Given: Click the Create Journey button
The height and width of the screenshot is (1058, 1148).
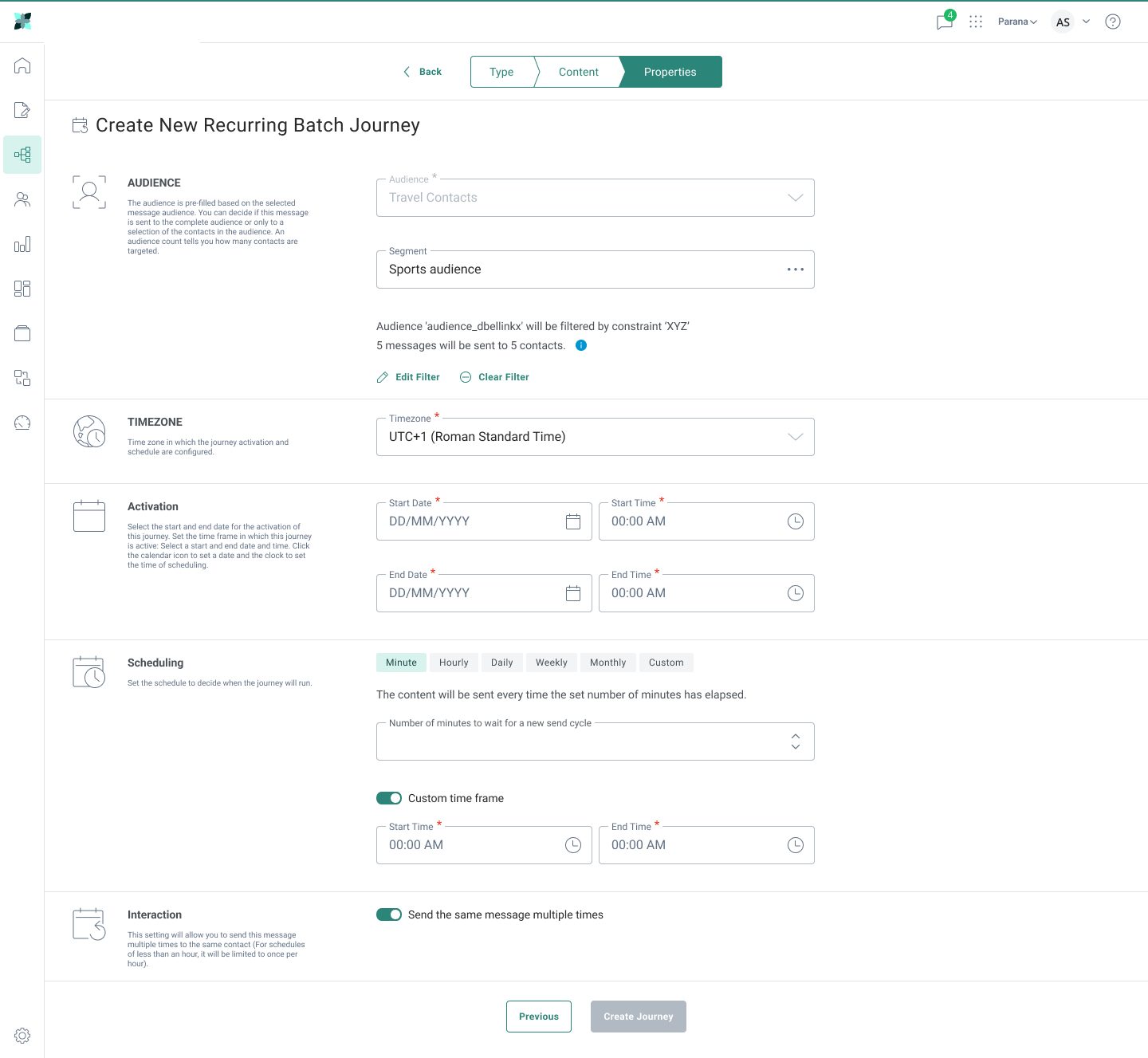Looking at the screenshot, I should point(639,1017).
